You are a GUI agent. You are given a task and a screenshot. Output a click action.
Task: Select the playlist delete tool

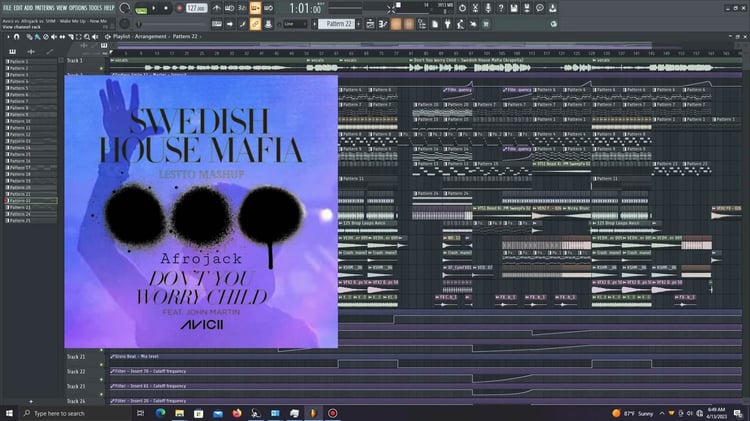tap(46, 36)
